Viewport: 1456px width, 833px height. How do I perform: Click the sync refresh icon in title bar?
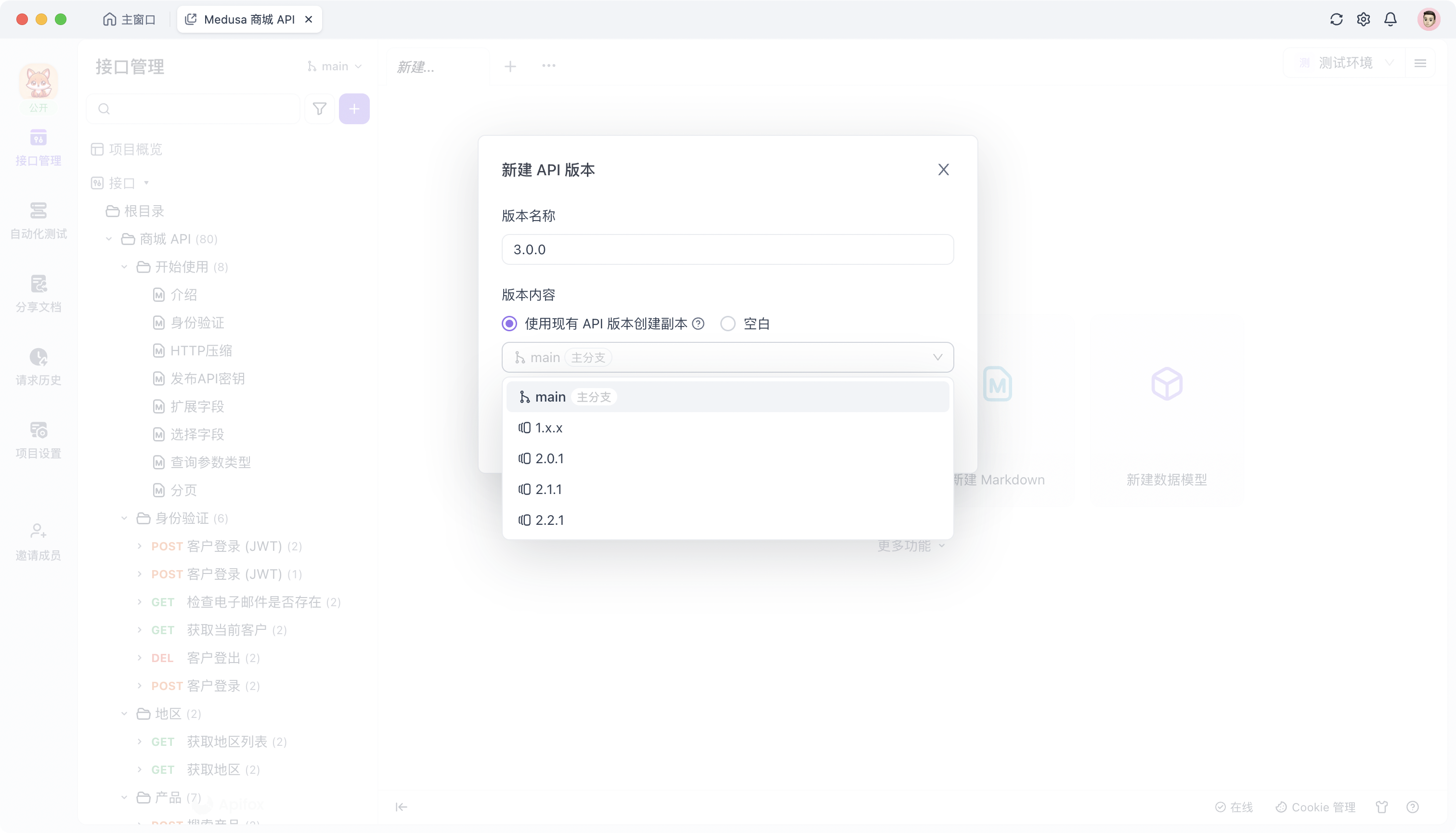click(x=1337, y=19)
